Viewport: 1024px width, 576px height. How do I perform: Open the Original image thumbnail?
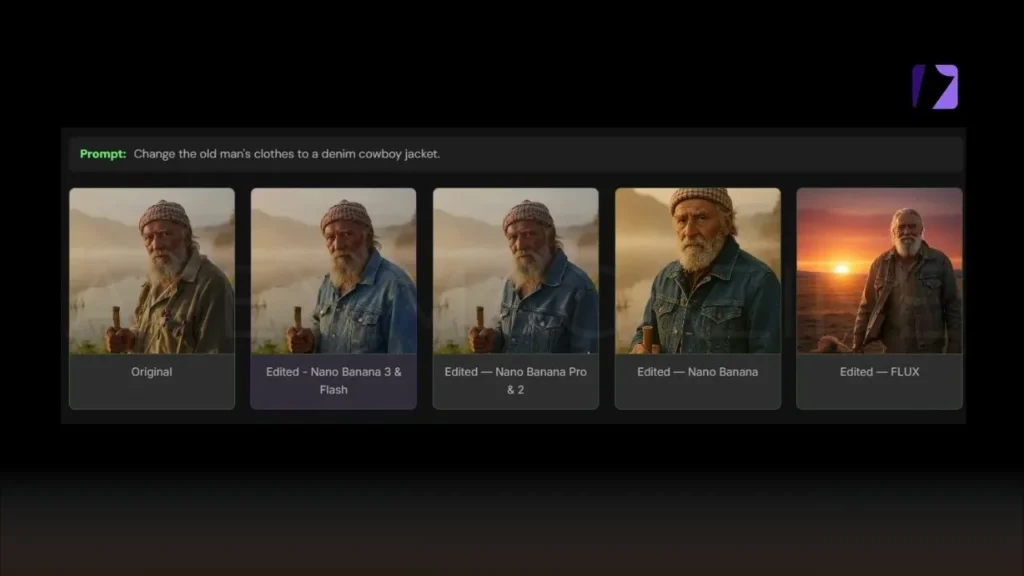(x=152, y=271)
